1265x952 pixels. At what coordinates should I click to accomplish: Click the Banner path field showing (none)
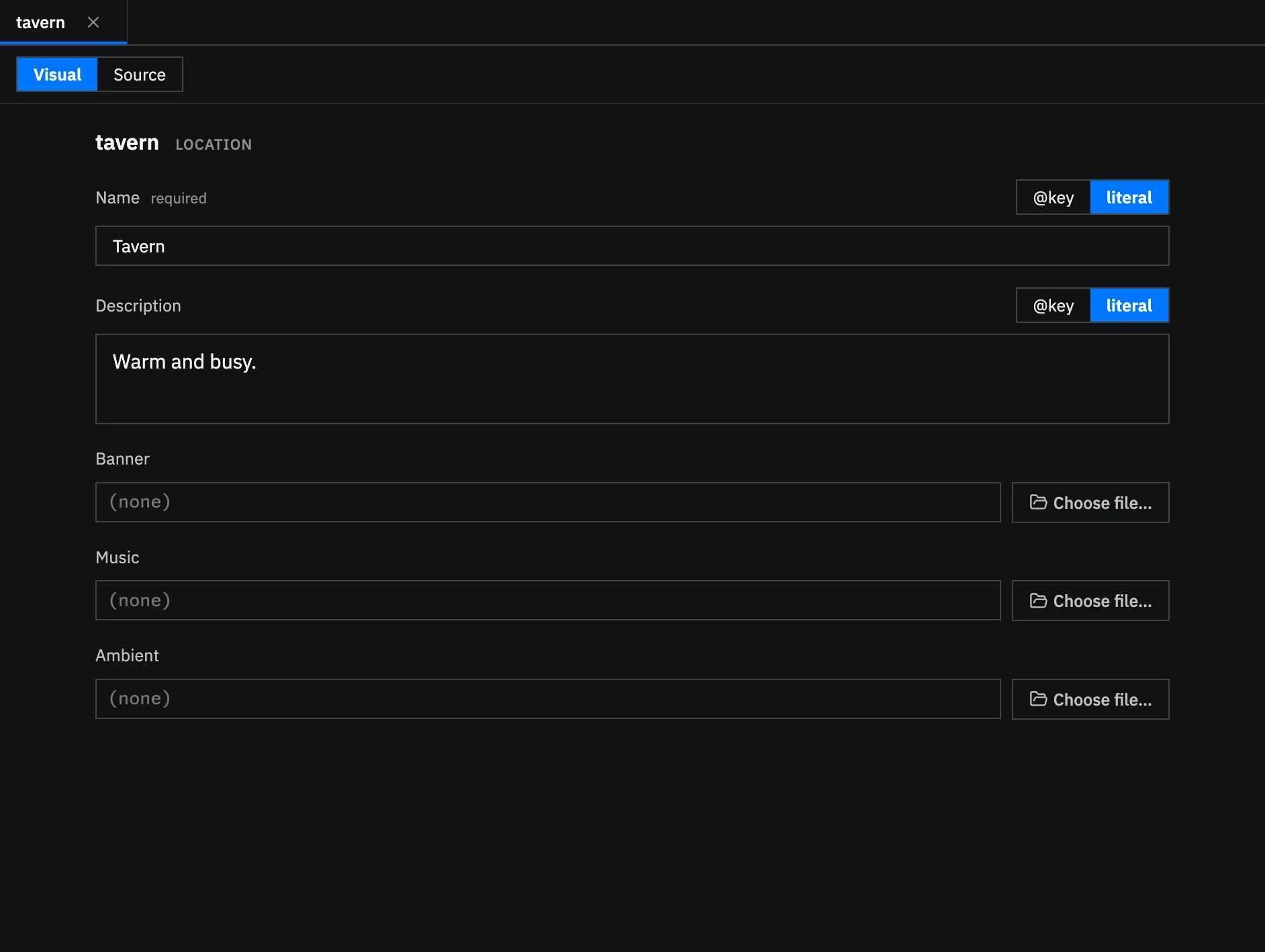tap(548, 502)
